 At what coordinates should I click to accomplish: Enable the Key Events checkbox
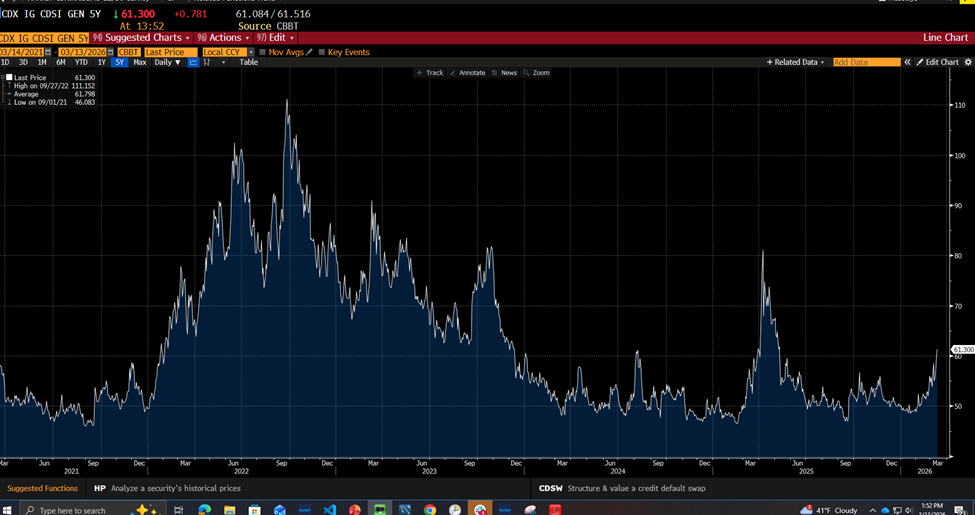pos(322,52)
